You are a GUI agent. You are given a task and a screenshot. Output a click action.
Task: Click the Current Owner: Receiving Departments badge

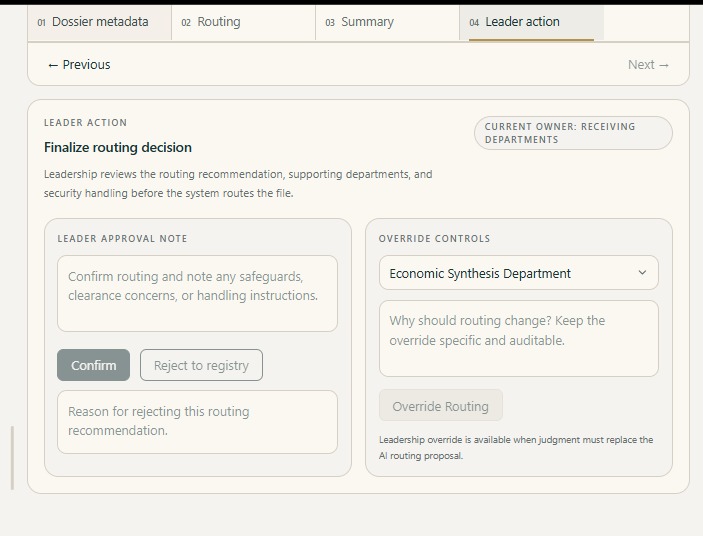[x=573, y=133]
